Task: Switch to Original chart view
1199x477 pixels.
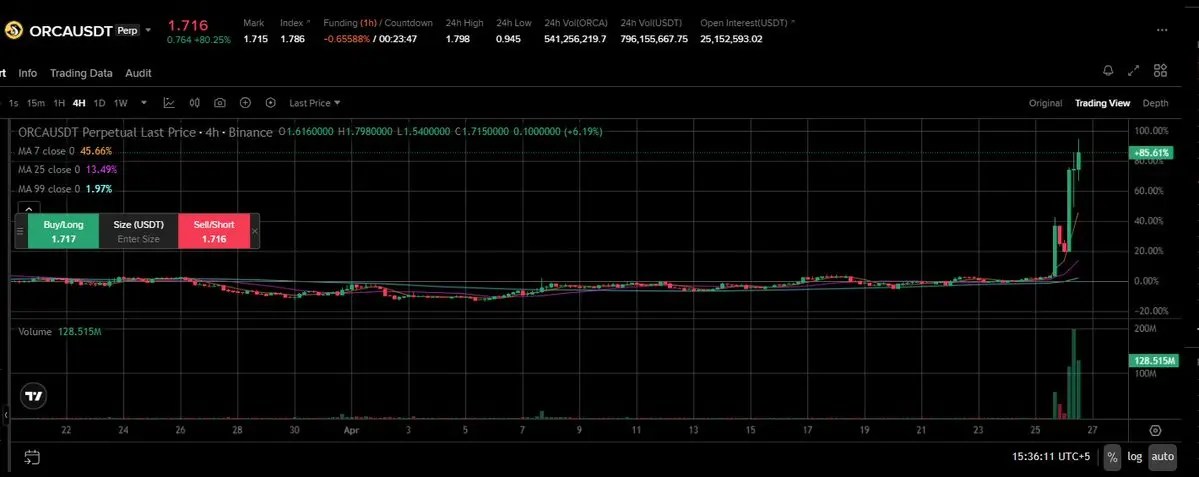Action: (1045, 103)
